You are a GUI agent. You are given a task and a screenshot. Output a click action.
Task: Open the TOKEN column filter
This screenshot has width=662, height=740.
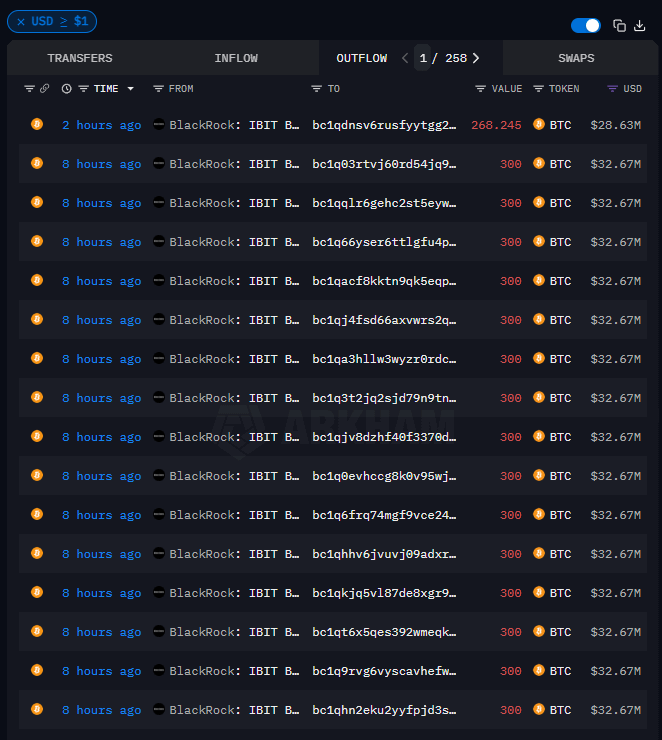538,89
